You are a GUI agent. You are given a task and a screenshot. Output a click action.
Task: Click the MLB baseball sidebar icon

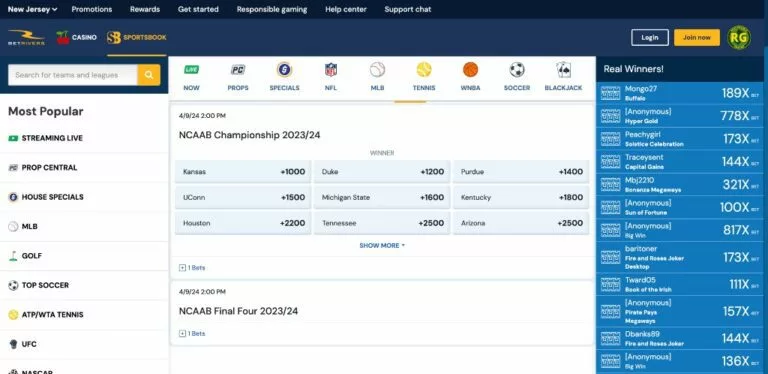tap(13, 226)
